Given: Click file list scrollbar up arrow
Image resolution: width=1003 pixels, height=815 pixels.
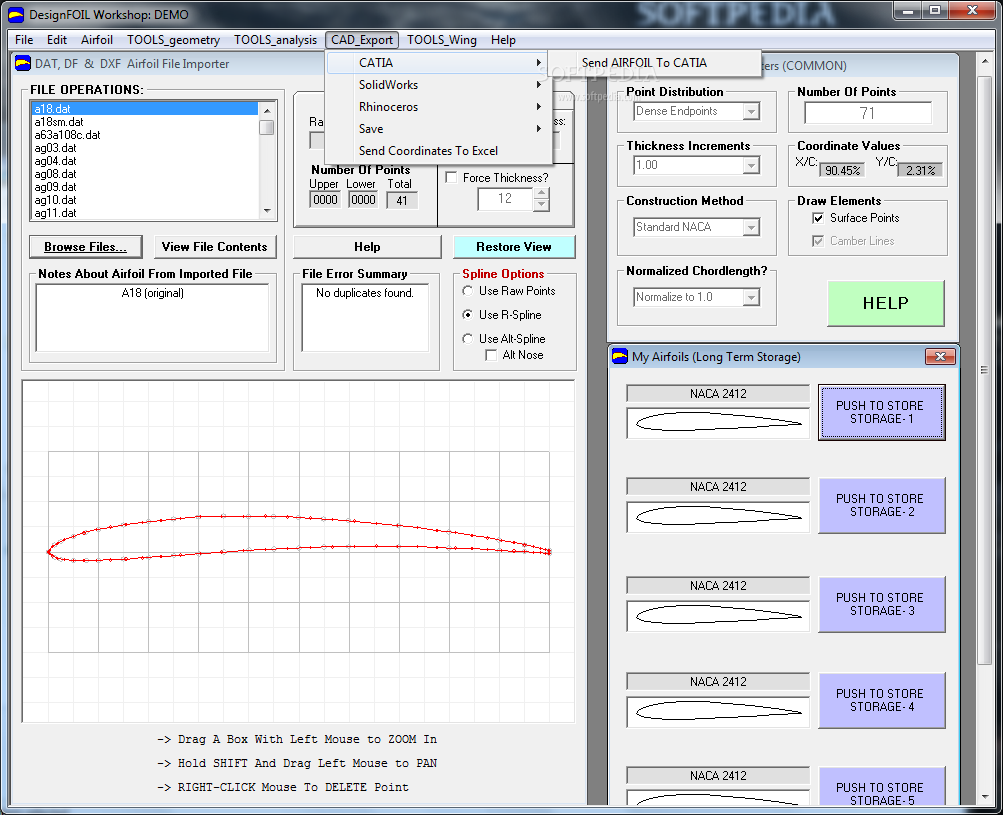Looking at the screenshot, I should point(267,110).
